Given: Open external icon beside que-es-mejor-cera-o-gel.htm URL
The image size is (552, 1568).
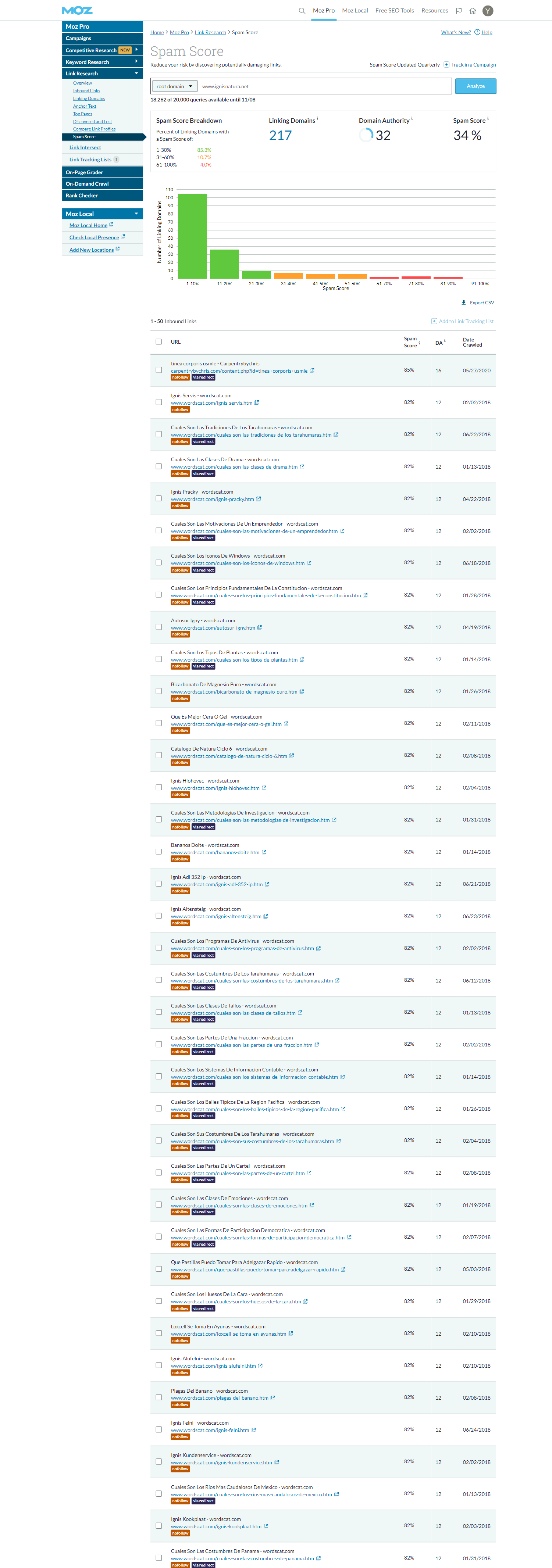Looking at the screenshot, I should pos(286,723).
